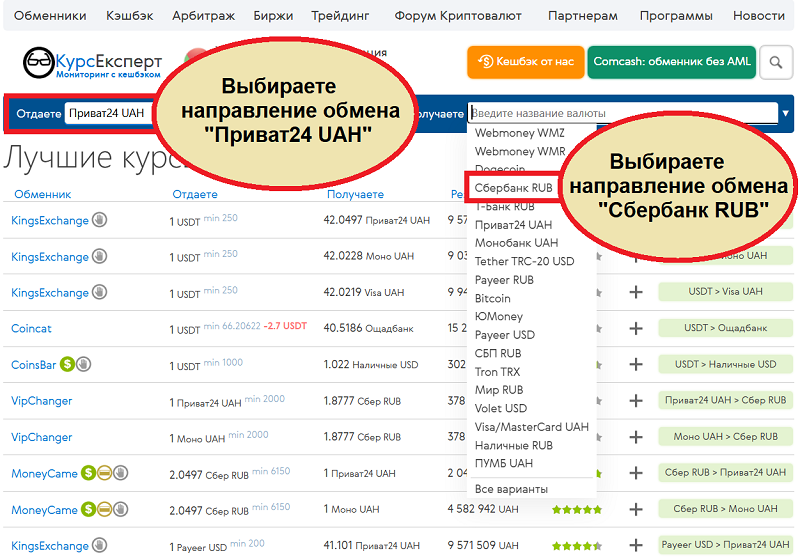This screenshot has width=800, height=560.
Task: Click the plus icon in Сбер RUB > Приват24 UAH row
Action: [636, 473]
